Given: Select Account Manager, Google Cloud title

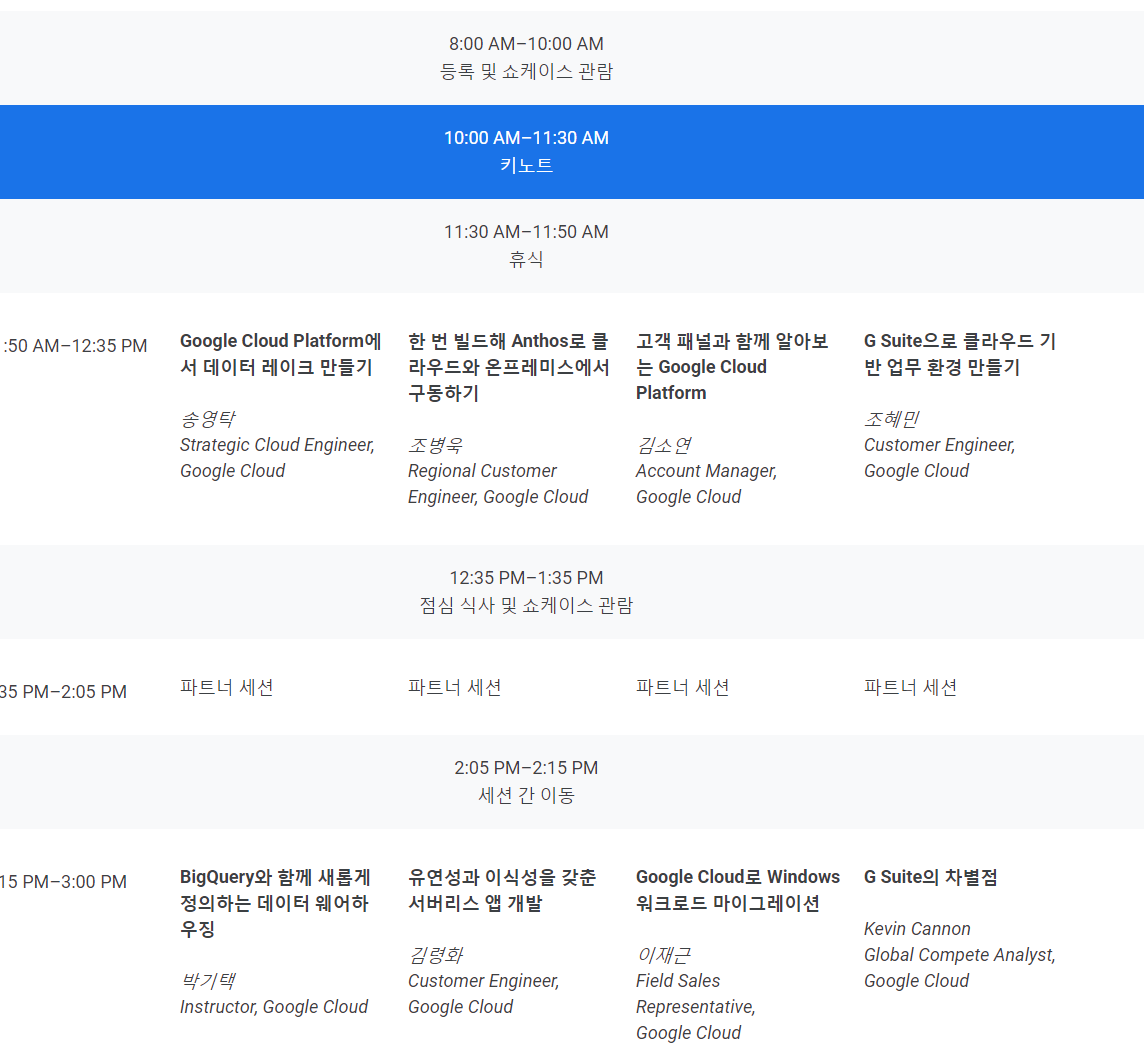Looking at the screenshot, I should (x=706, y=484).
